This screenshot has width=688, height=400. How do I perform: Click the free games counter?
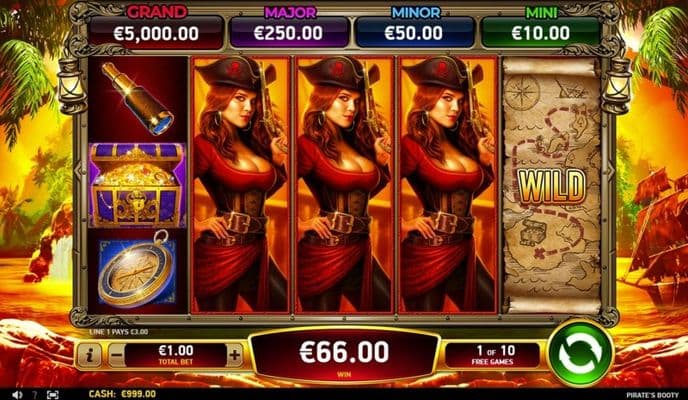click(492, 355)
